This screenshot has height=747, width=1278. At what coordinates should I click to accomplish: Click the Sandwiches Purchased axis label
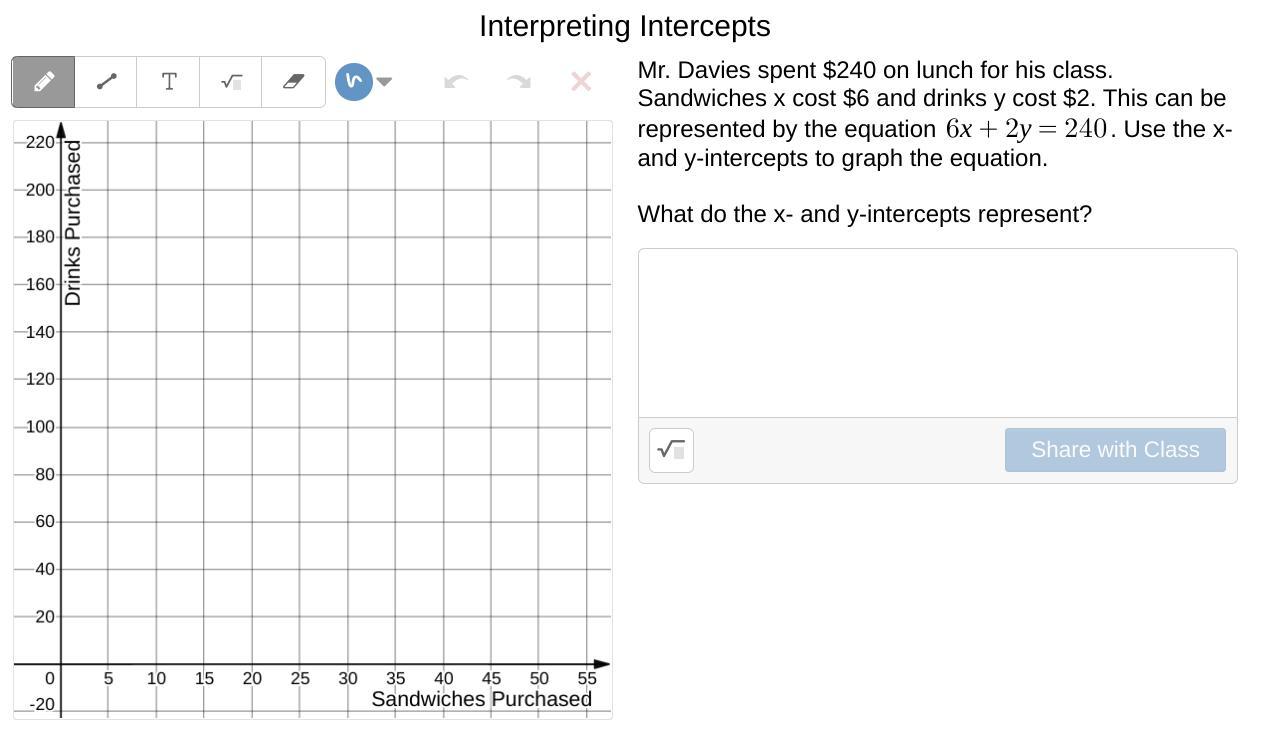(481, 699)
